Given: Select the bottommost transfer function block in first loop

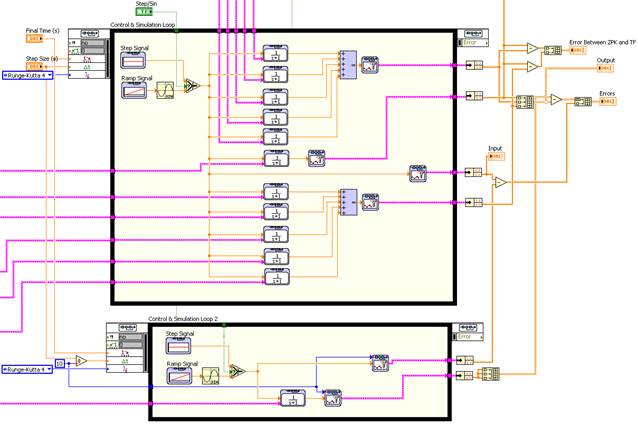Looking at the screenshot, I should pyautogui.click(x=277, y=277).
